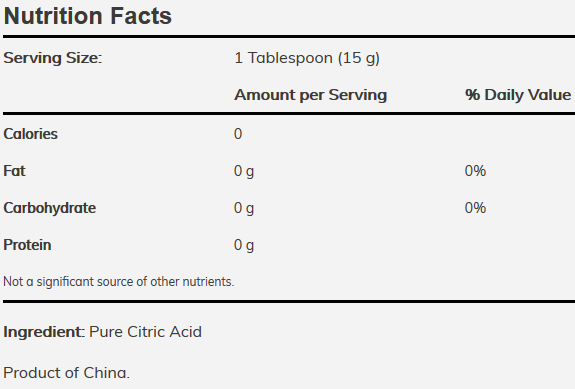Screen dimensions: 575x389
Task: Click the Fat amount 0 g
Action: point(244,171)
